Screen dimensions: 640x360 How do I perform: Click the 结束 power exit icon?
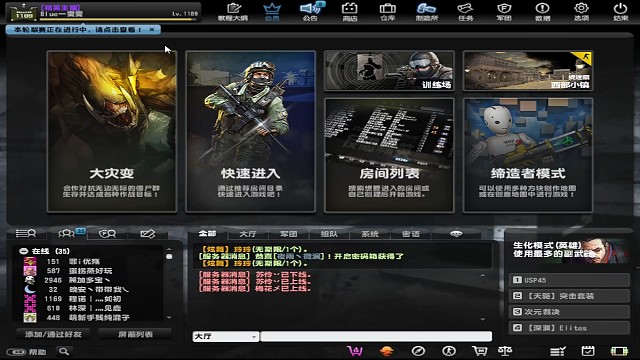[x=620, y=12]
